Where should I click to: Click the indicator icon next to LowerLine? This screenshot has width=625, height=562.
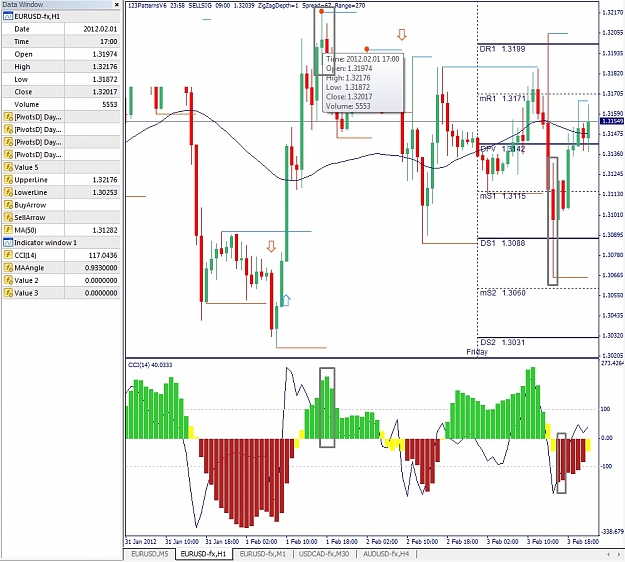tap(8, 193)
